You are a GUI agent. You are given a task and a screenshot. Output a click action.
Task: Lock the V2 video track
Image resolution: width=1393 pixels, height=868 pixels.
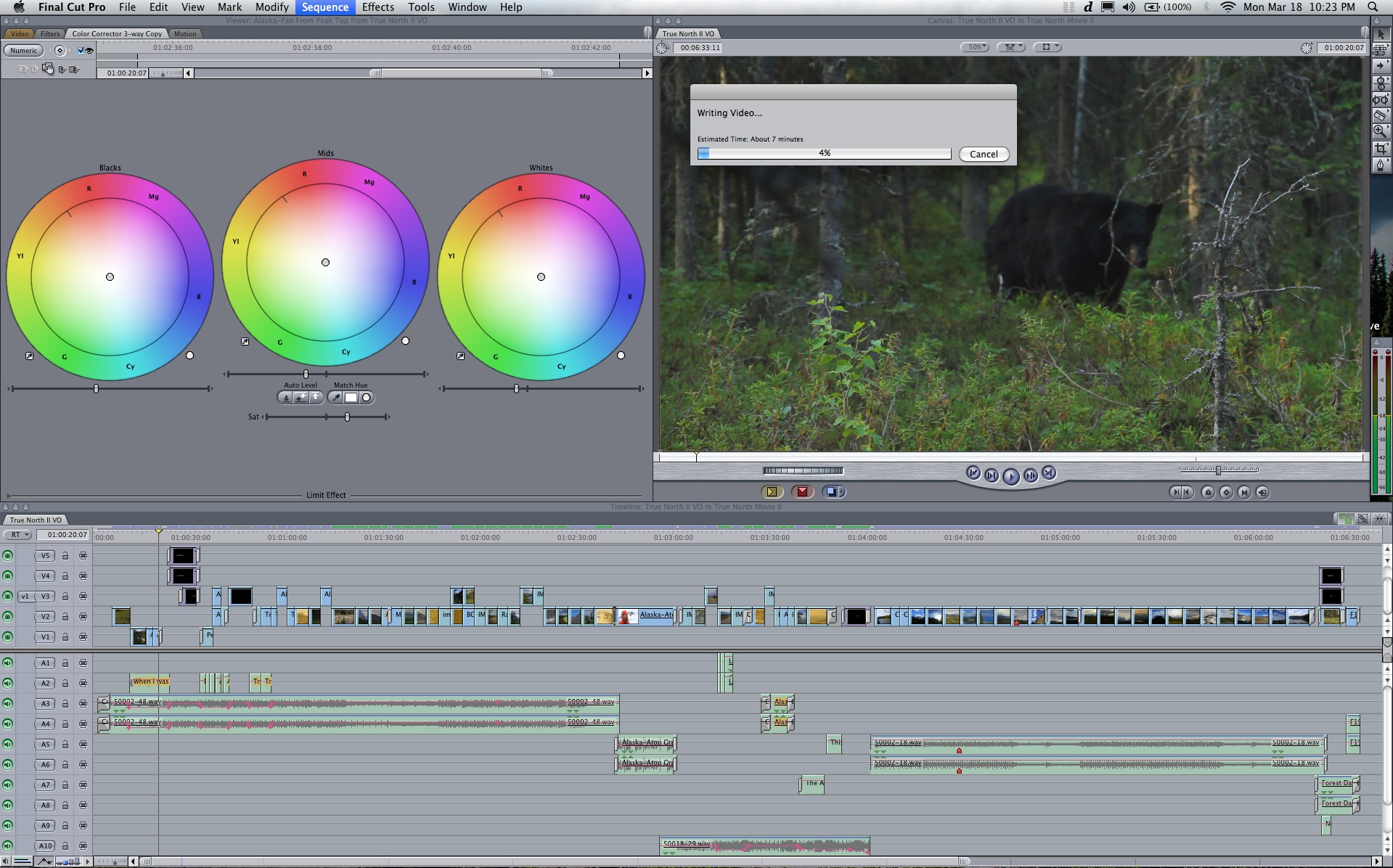[x=65, y=617]
